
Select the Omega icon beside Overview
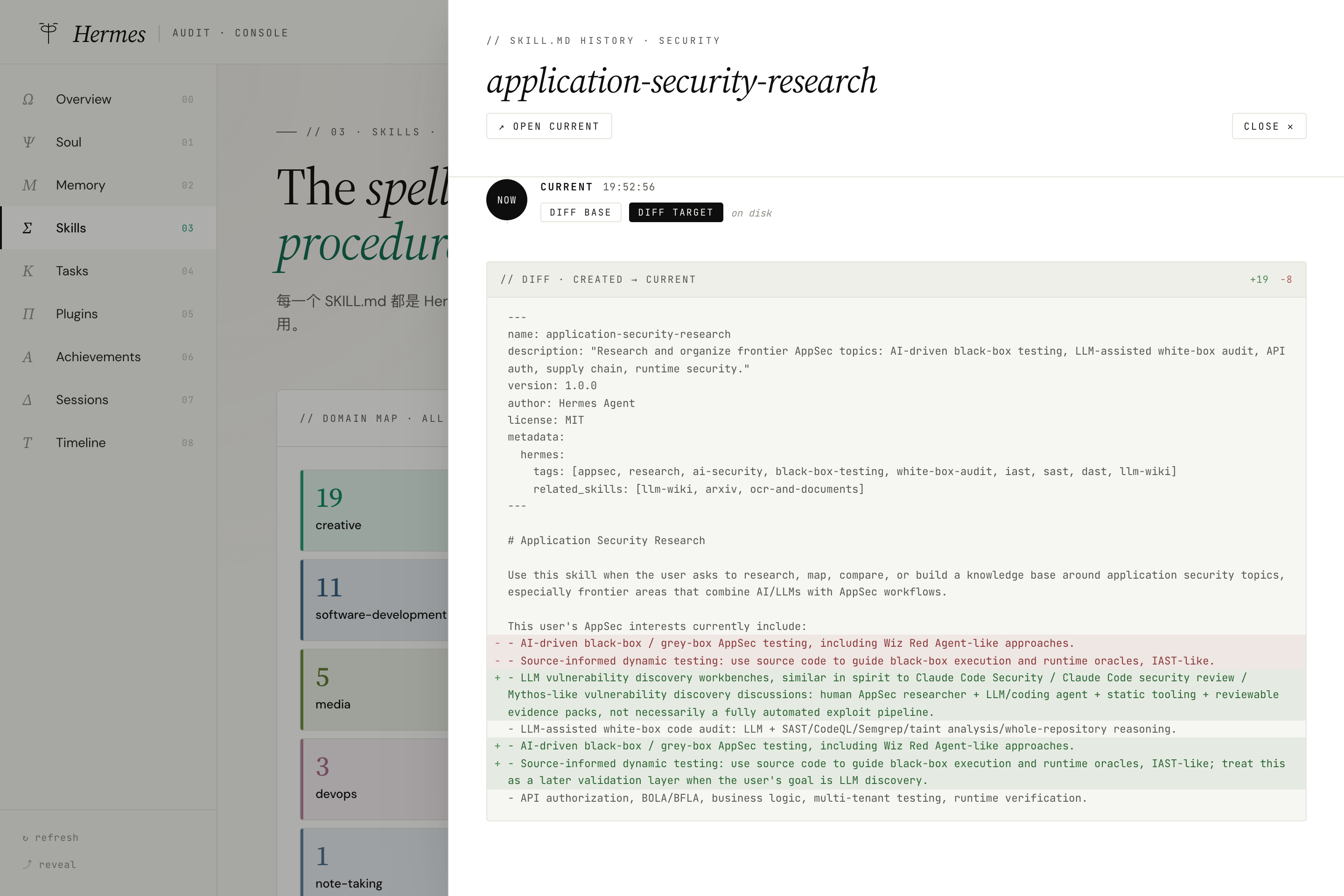(x=28, y=99)
